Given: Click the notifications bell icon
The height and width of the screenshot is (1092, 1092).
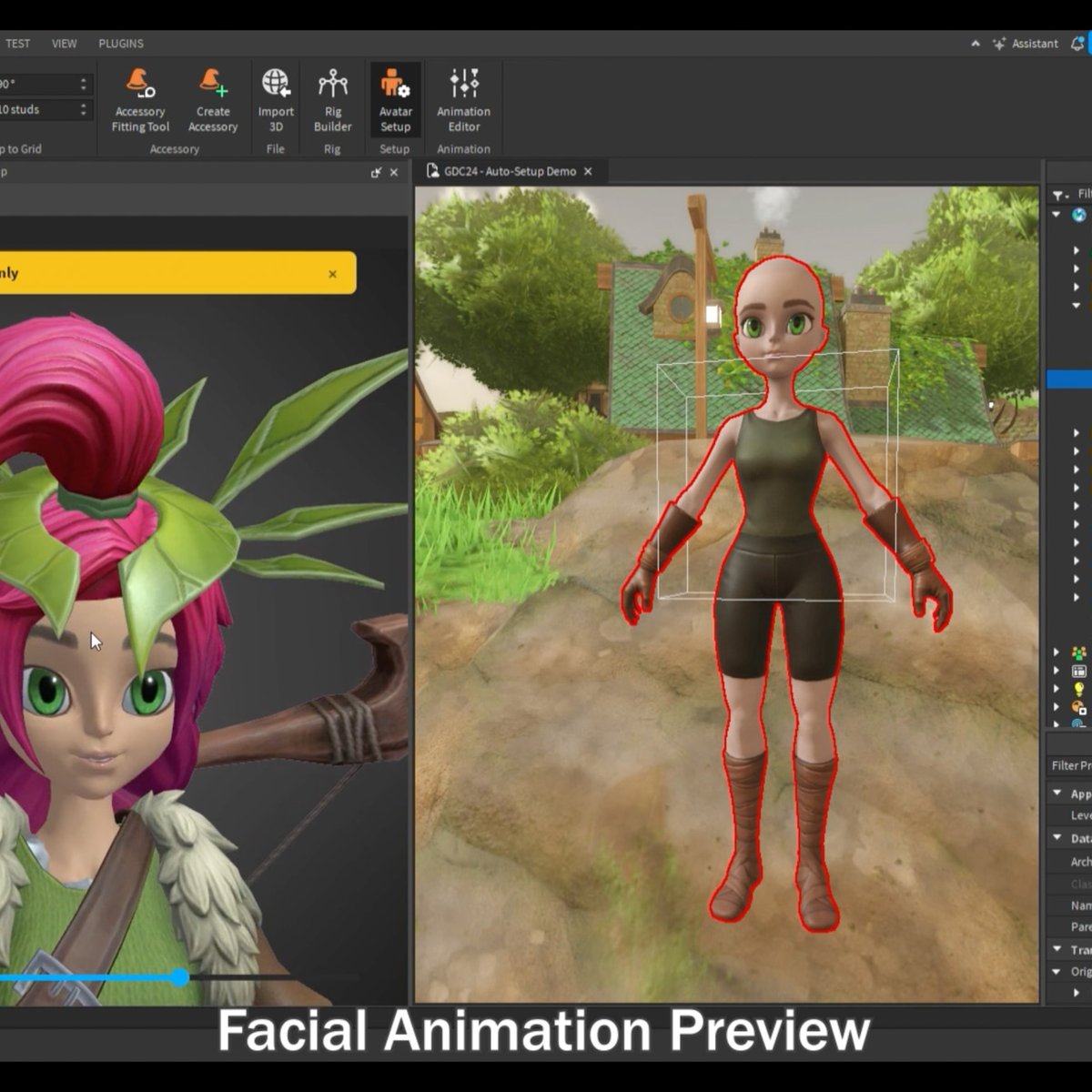Looking at the screenshot, I should (x=1077, y=43).
